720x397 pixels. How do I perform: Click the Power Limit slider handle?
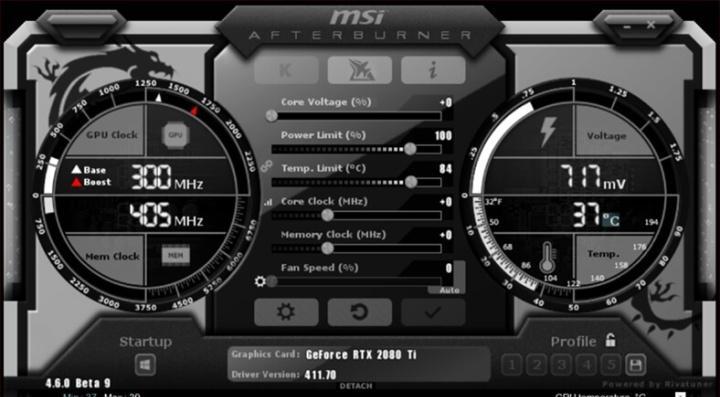click(410, 149)
